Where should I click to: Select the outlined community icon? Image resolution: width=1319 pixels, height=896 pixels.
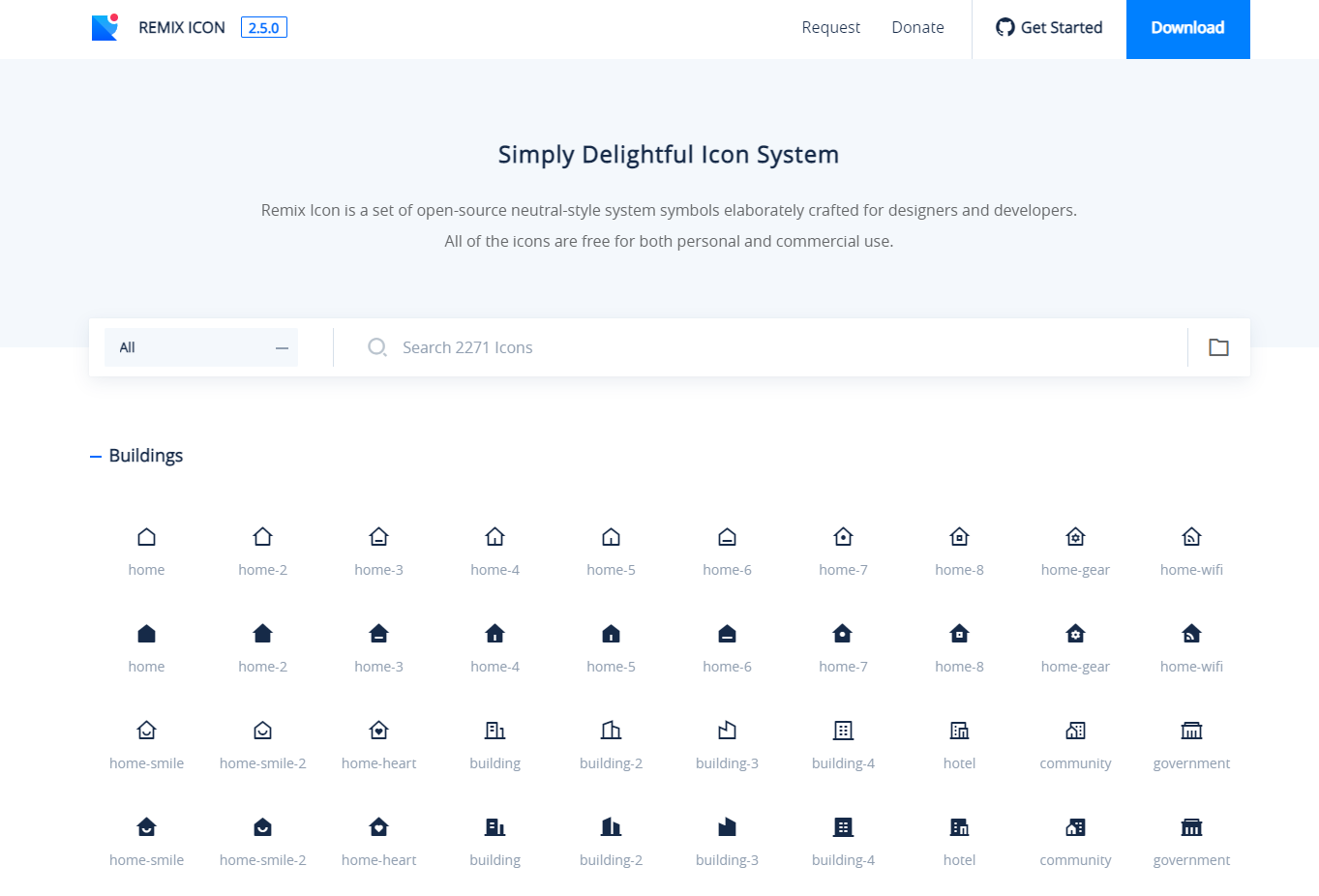pyautogui.click(x=1075, y=731)
